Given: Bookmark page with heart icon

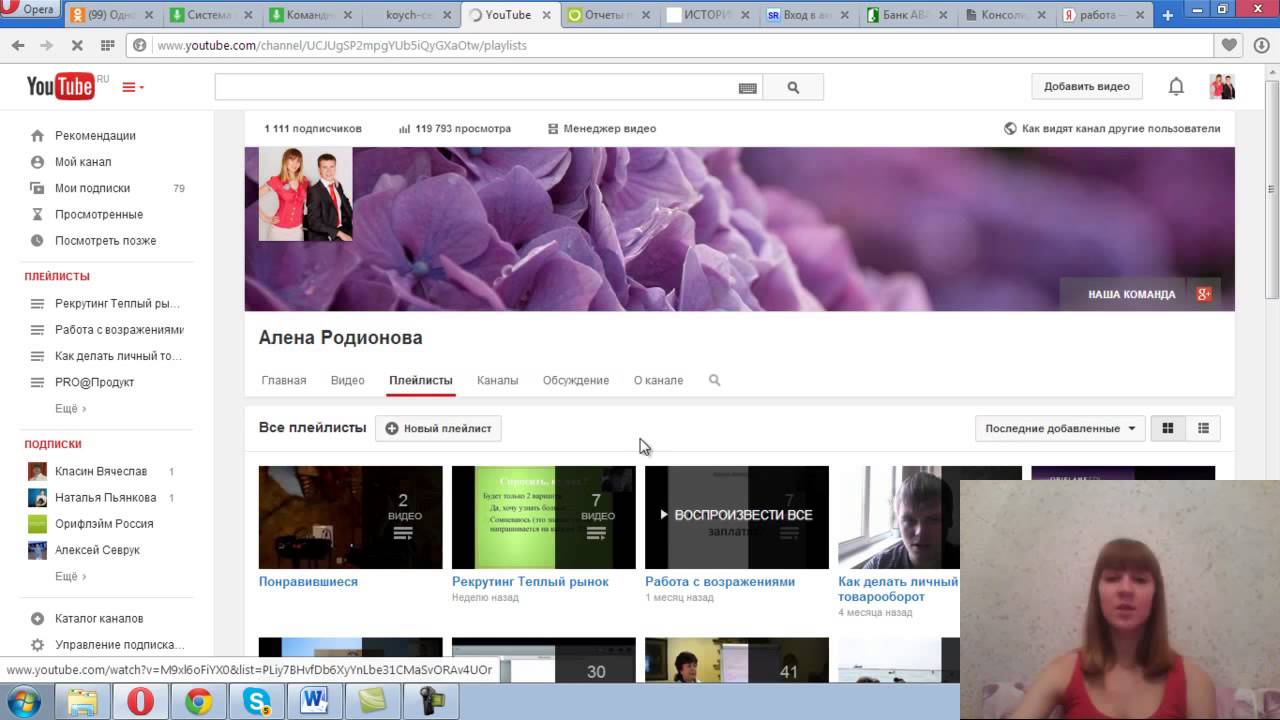Looking at the screenshot, I should pyautogui.click(x=1229, y=45).
